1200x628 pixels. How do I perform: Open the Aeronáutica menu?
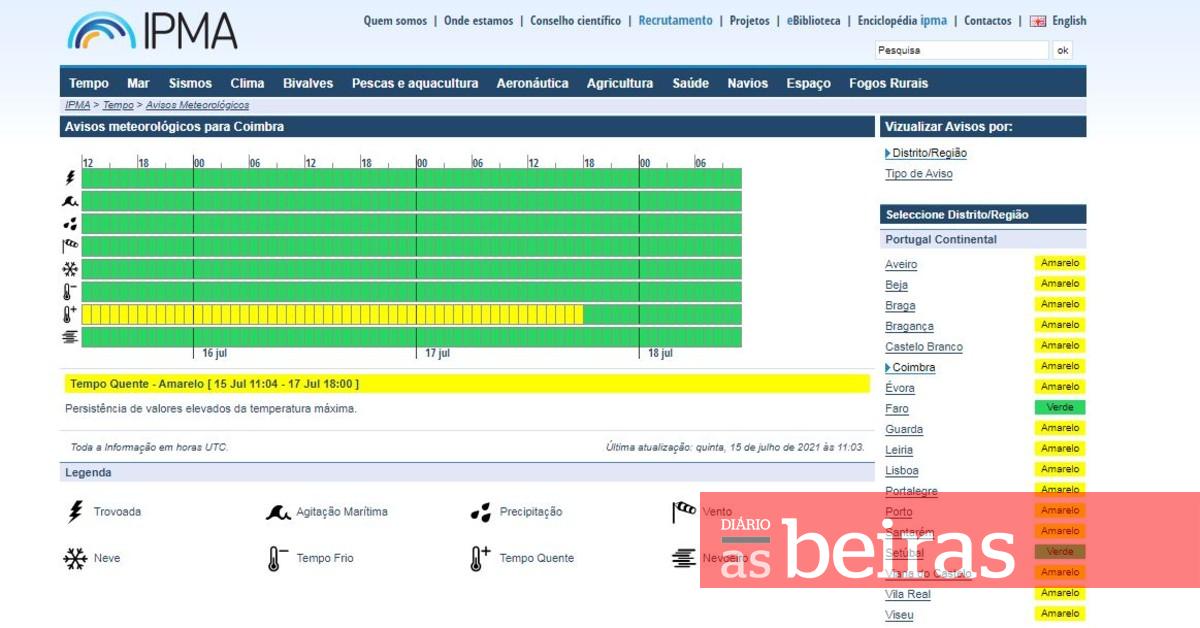(x=532, y=83)
